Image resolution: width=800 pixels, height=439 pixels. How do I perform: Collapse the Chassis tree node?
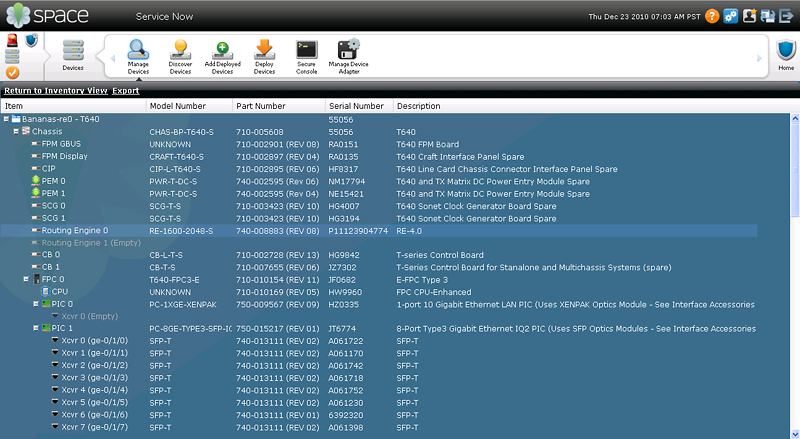click(x=16, y=131)
